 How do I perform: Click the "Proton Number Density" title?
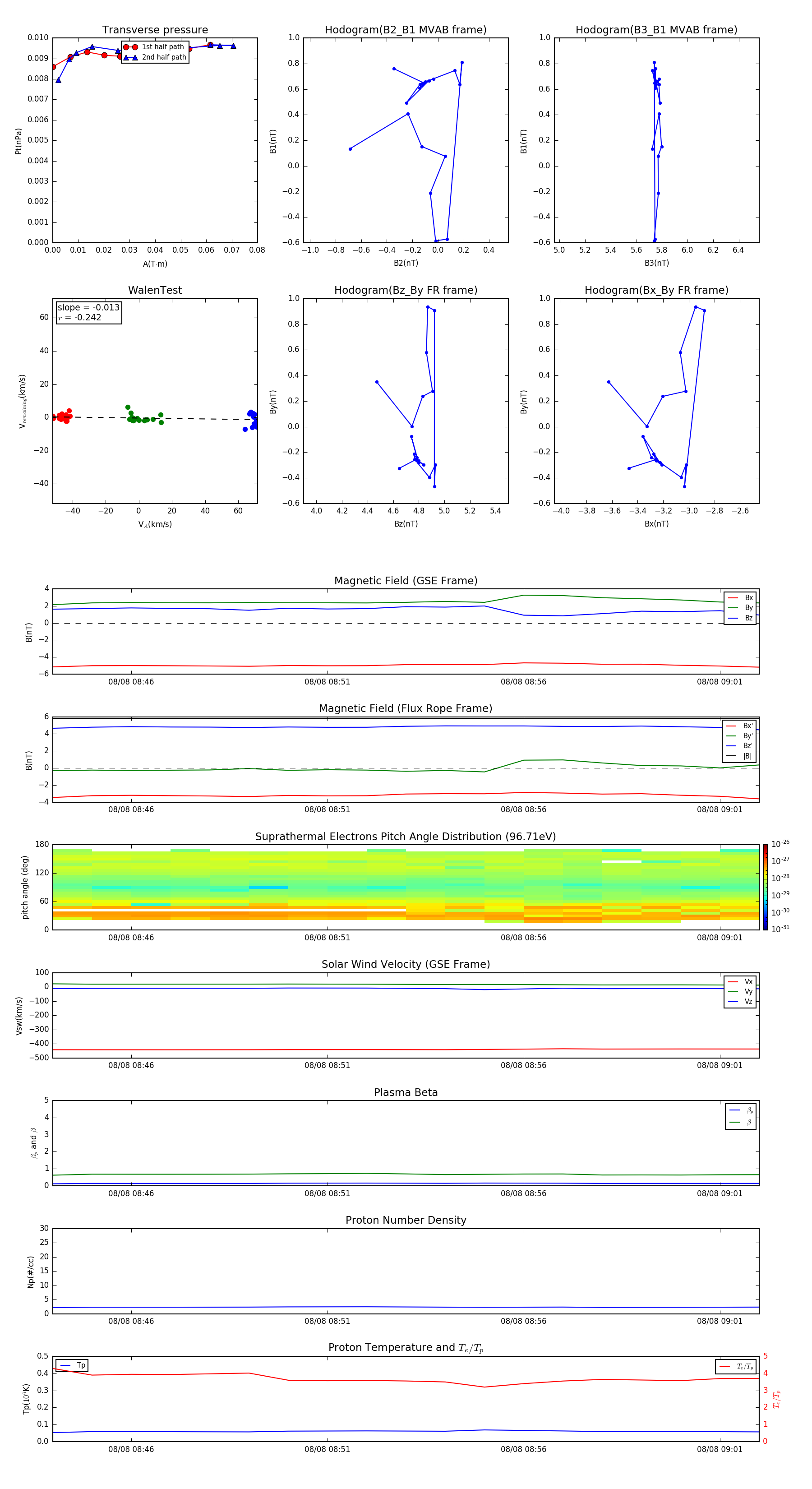pos(406,1220)
